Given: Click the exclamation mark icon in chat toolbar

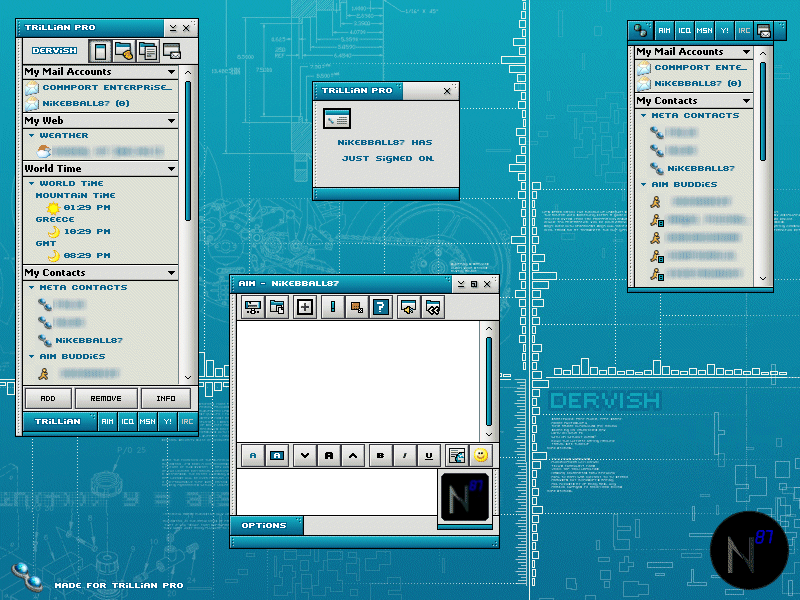Looking at the screenshot, I should click(x=333, y=307).
